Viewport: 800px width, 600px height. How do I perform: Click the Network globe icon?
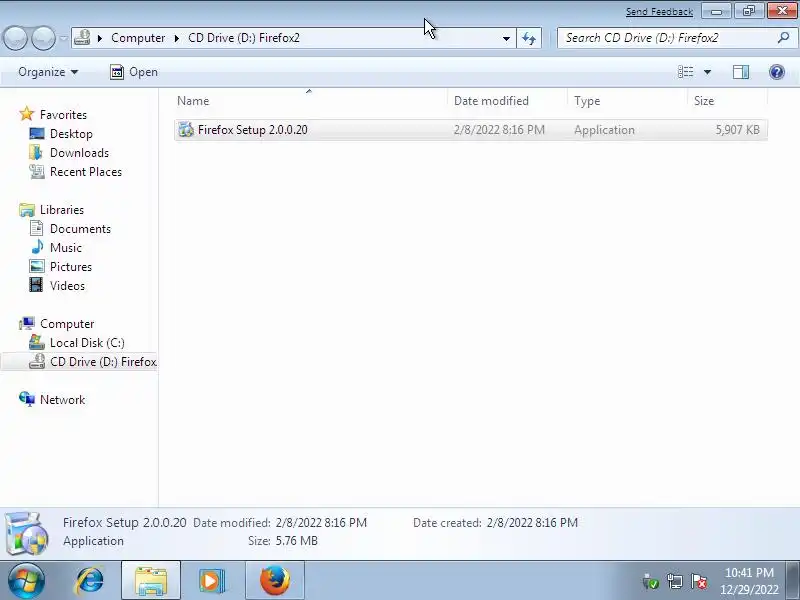(x=27, y=399)
